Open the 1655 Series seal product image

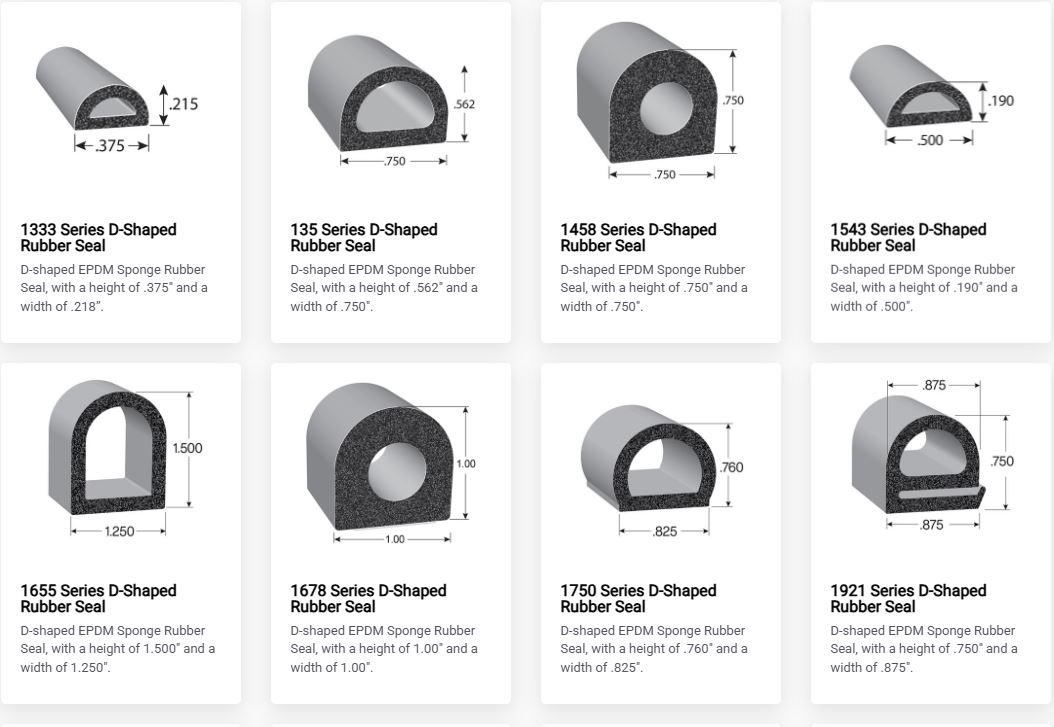pyautogui.click(x=126, y=459)
